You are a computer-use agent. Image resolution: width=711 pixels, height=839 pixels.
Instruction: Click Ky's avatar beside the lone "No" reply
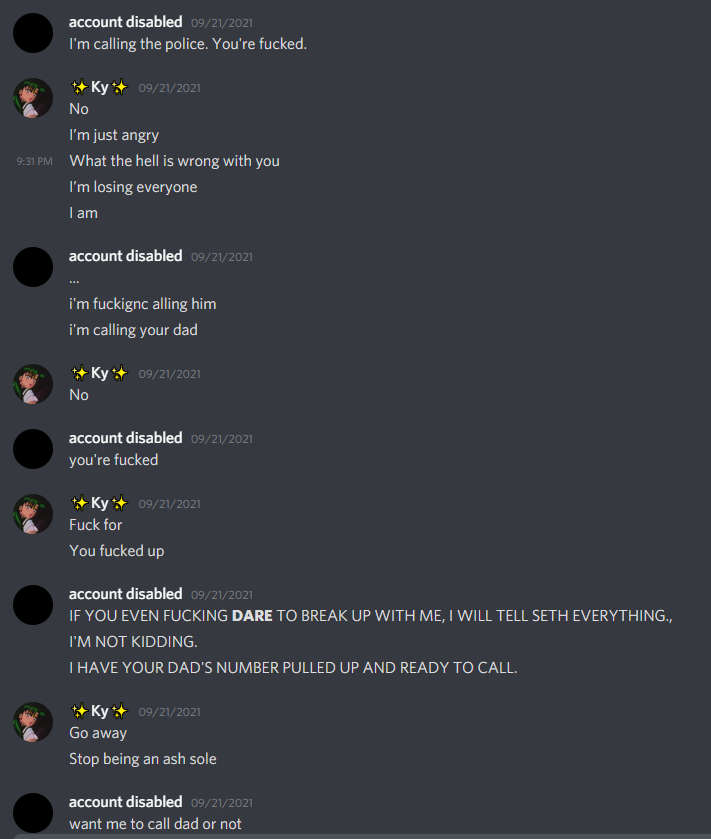pos(33,384)
